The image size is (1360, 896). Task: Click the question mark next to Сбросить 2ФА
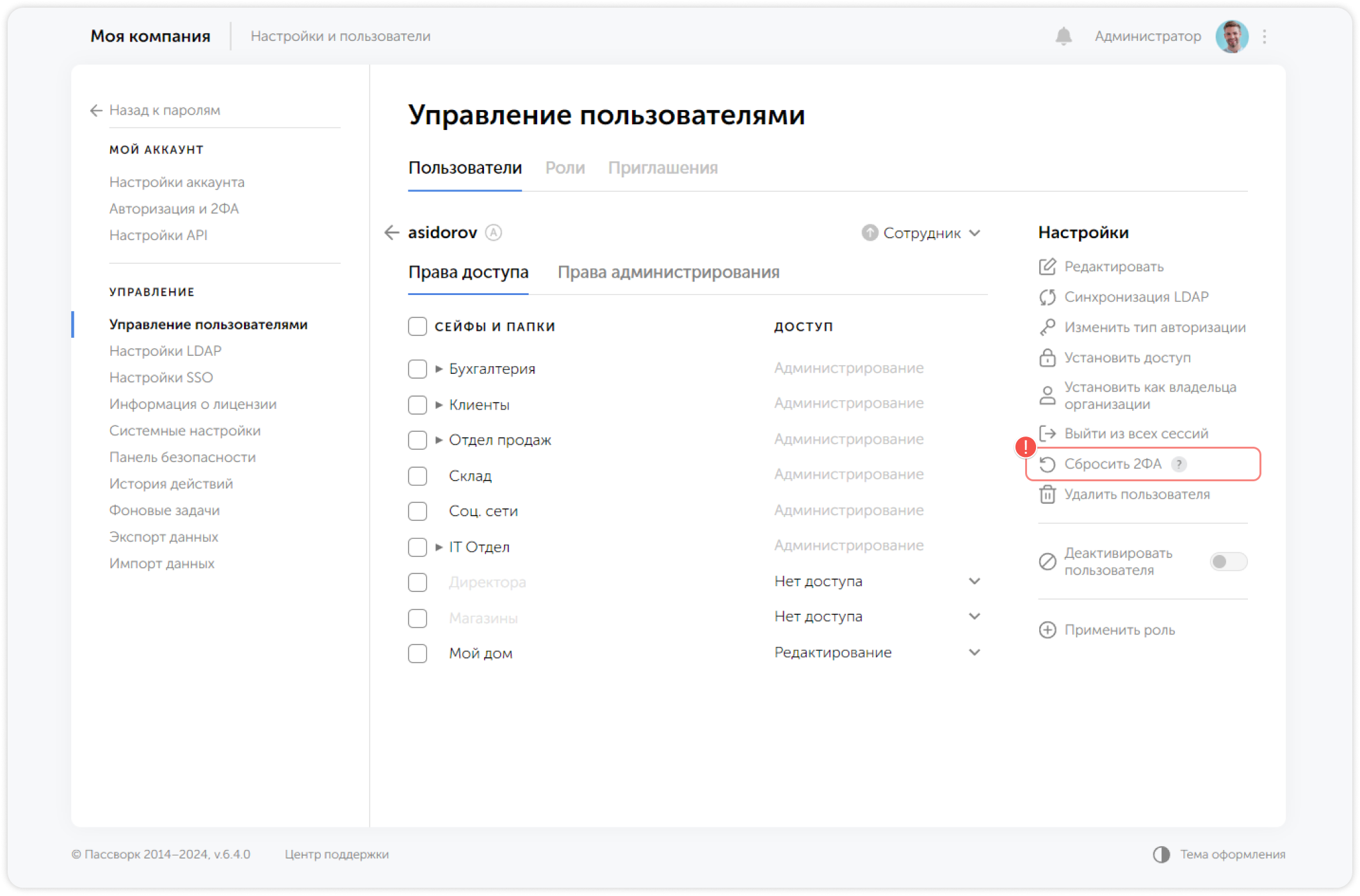[1180, 465]
